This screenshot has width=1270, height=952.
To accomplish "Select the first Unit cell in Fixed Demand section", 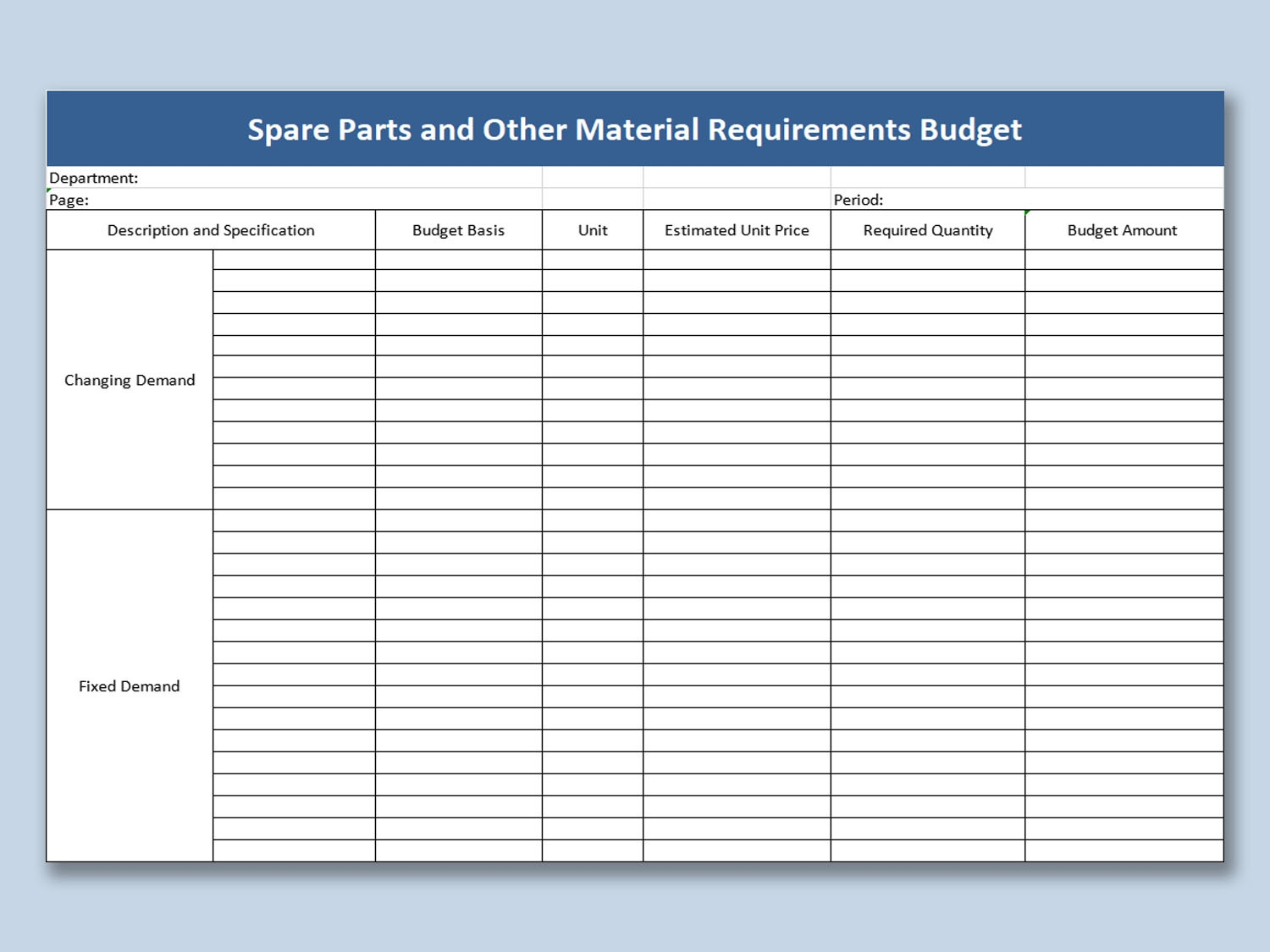I will click(x=591, y=519).
